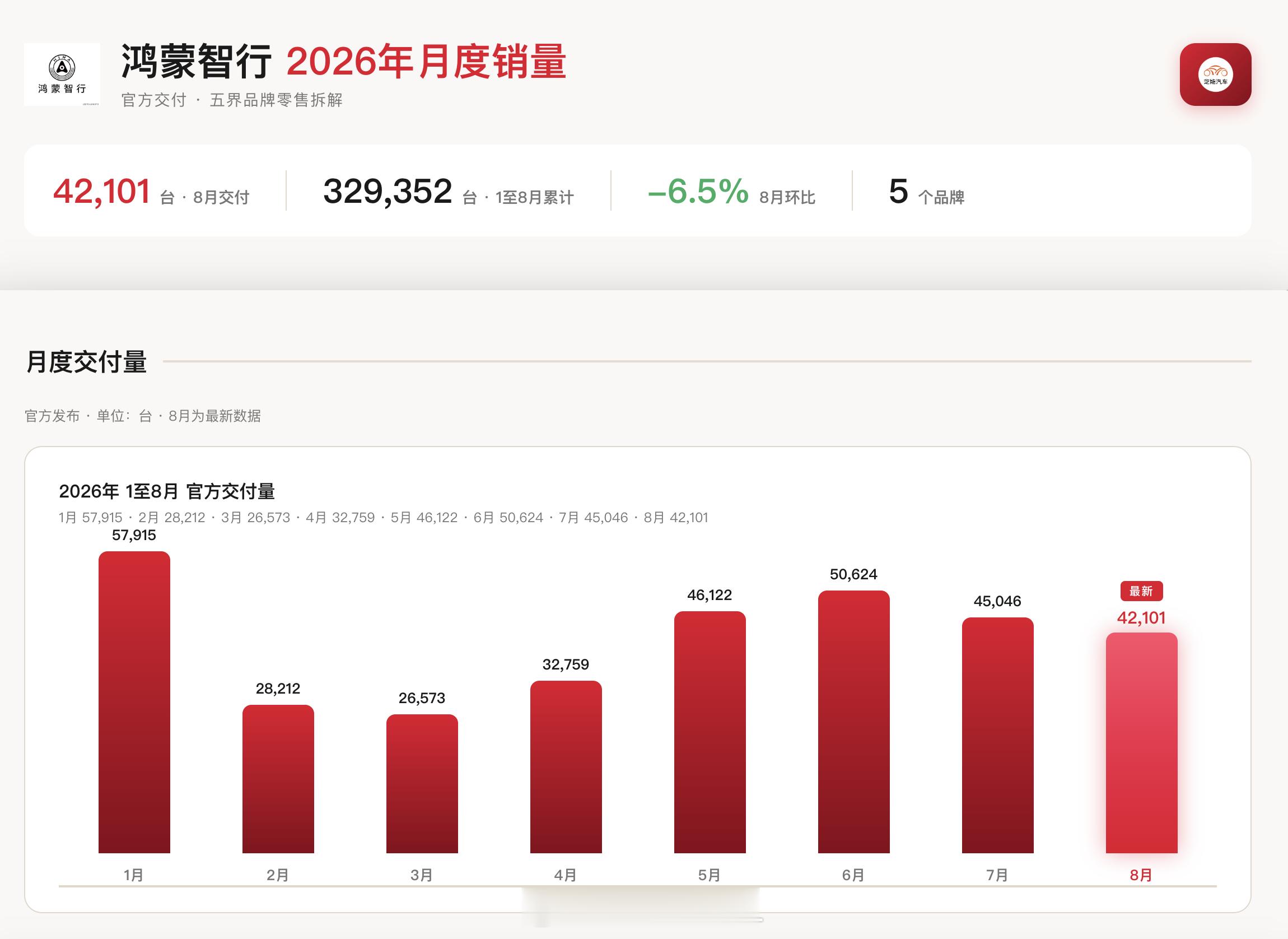Click the 1月 axis label
The height and width of the screenshot is (939, 1288).
(x=134, y=875)
